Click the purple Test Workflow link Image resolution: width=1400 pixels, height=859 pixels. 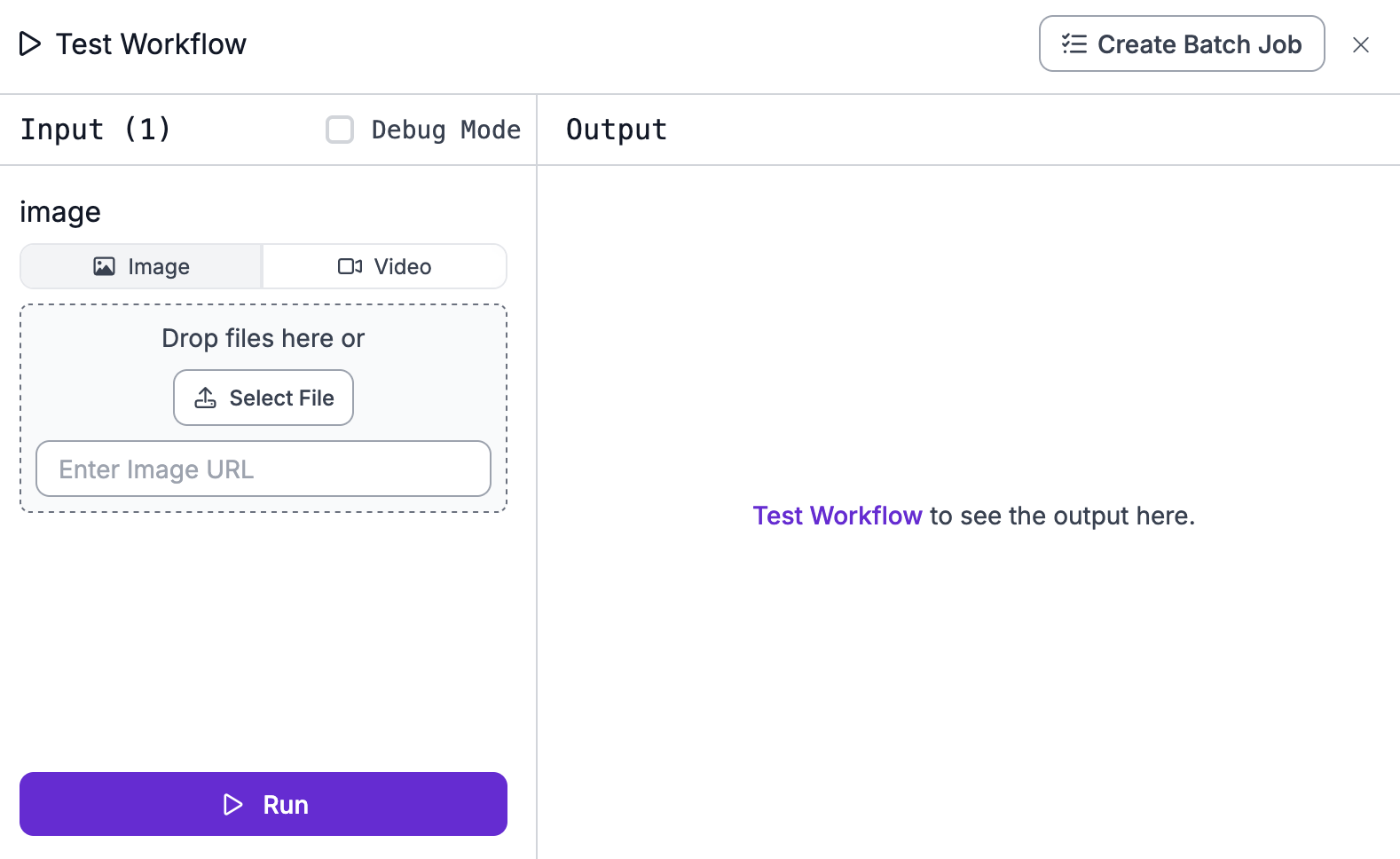(837, 516)
